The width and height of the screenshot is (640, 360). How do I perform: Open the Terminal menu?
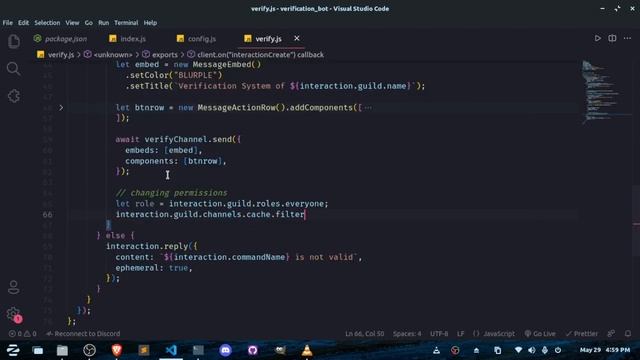126,23
